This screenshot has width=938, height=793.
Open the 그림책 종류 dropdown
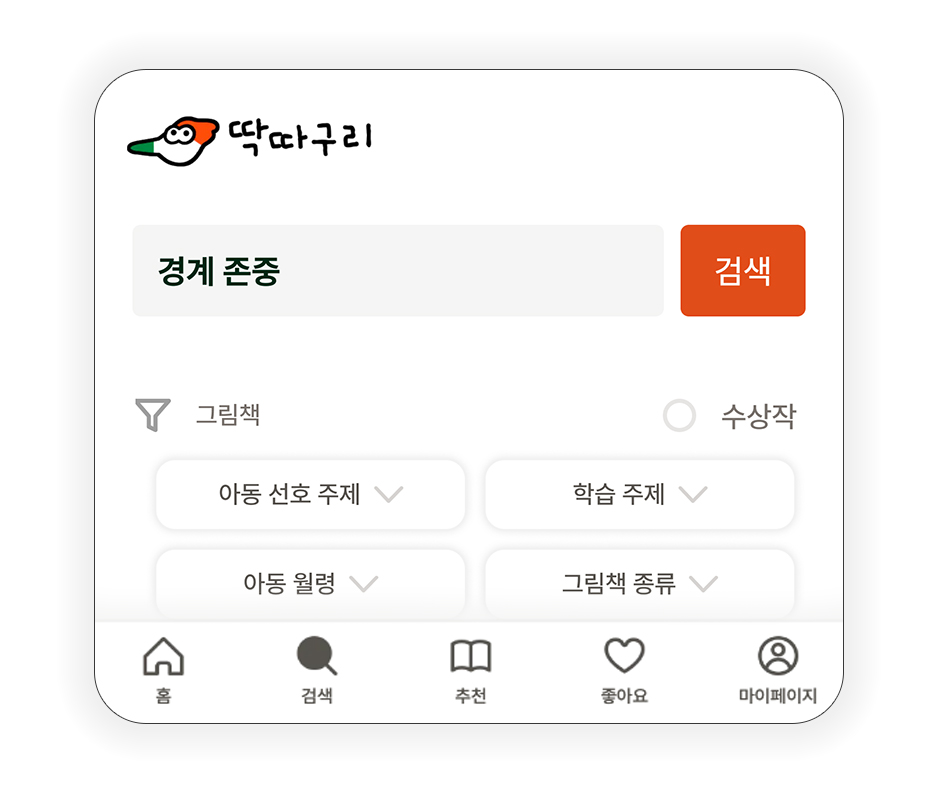[639, 583]
